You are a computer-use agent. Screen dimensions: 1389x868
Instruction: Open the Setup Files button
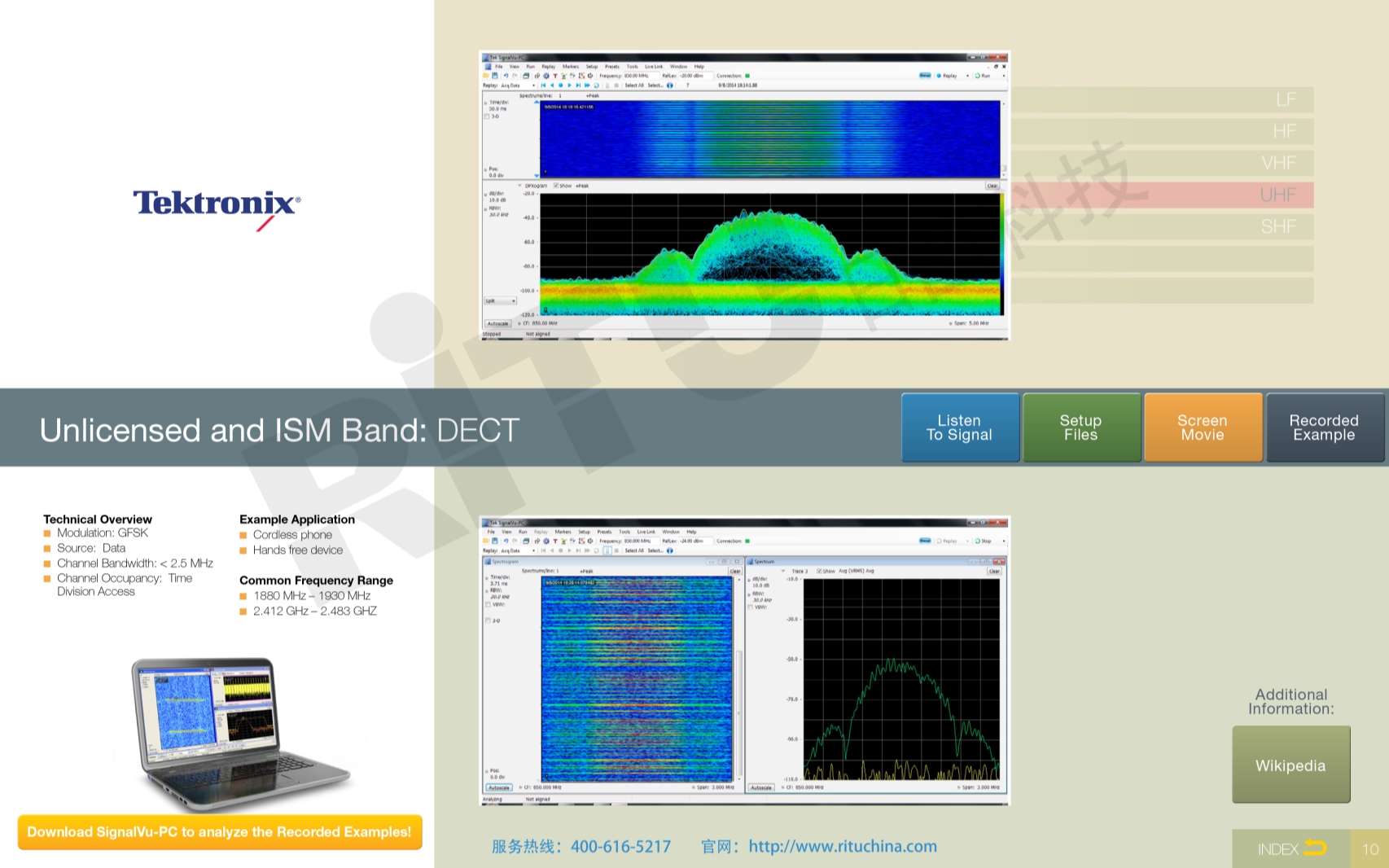[1080, 427]
